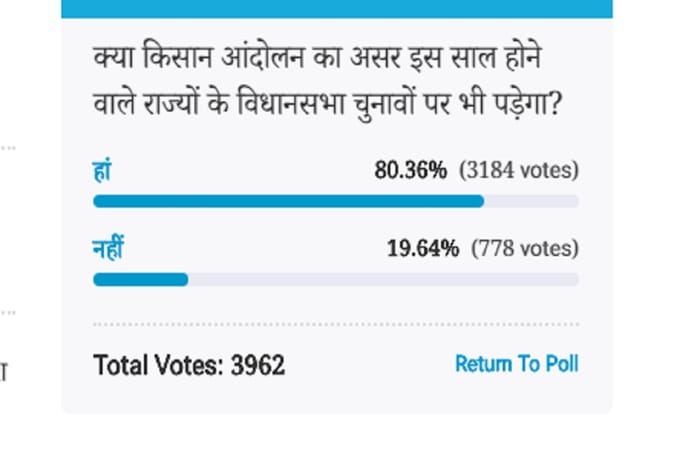Viewport: 674px width, 449px height.
Task: Click the blue header bar above the poll
Action: point(337,9)
